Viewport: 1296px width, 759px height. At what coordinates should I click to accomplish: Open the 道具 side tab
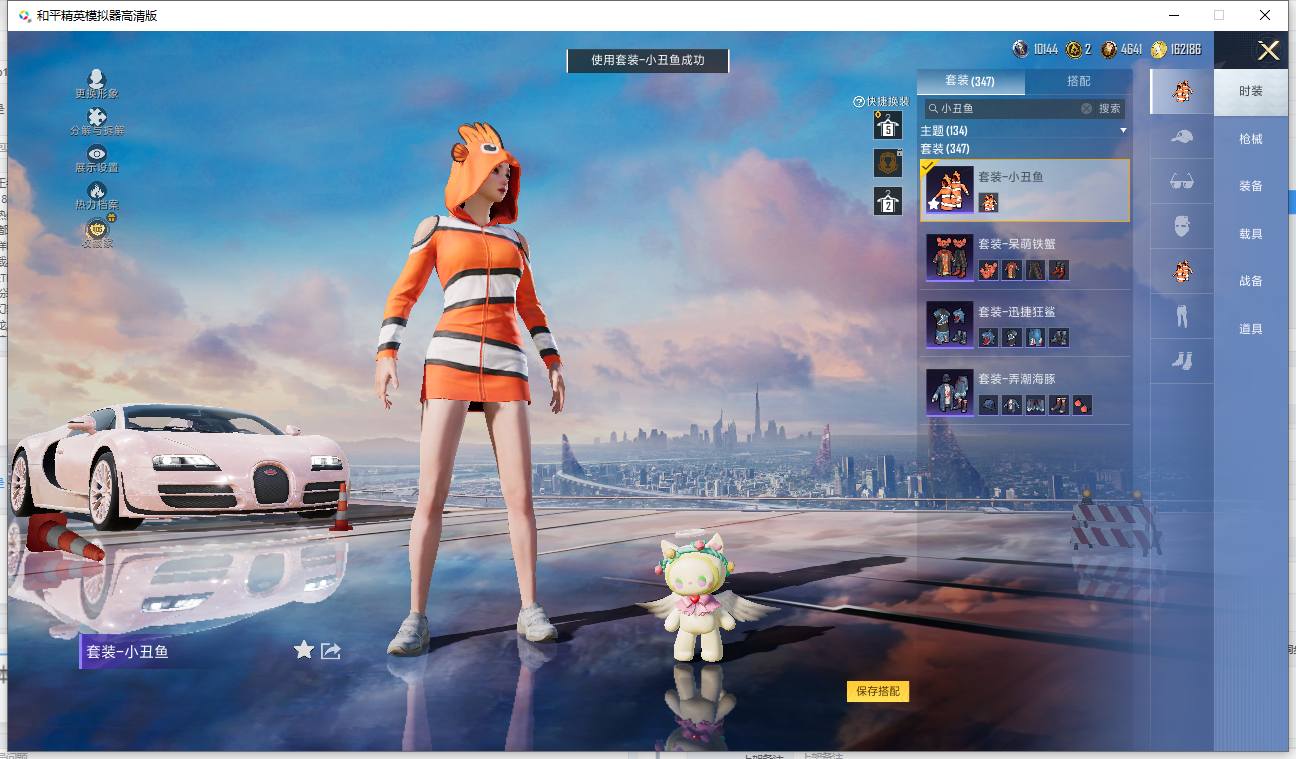[1251, 329]
